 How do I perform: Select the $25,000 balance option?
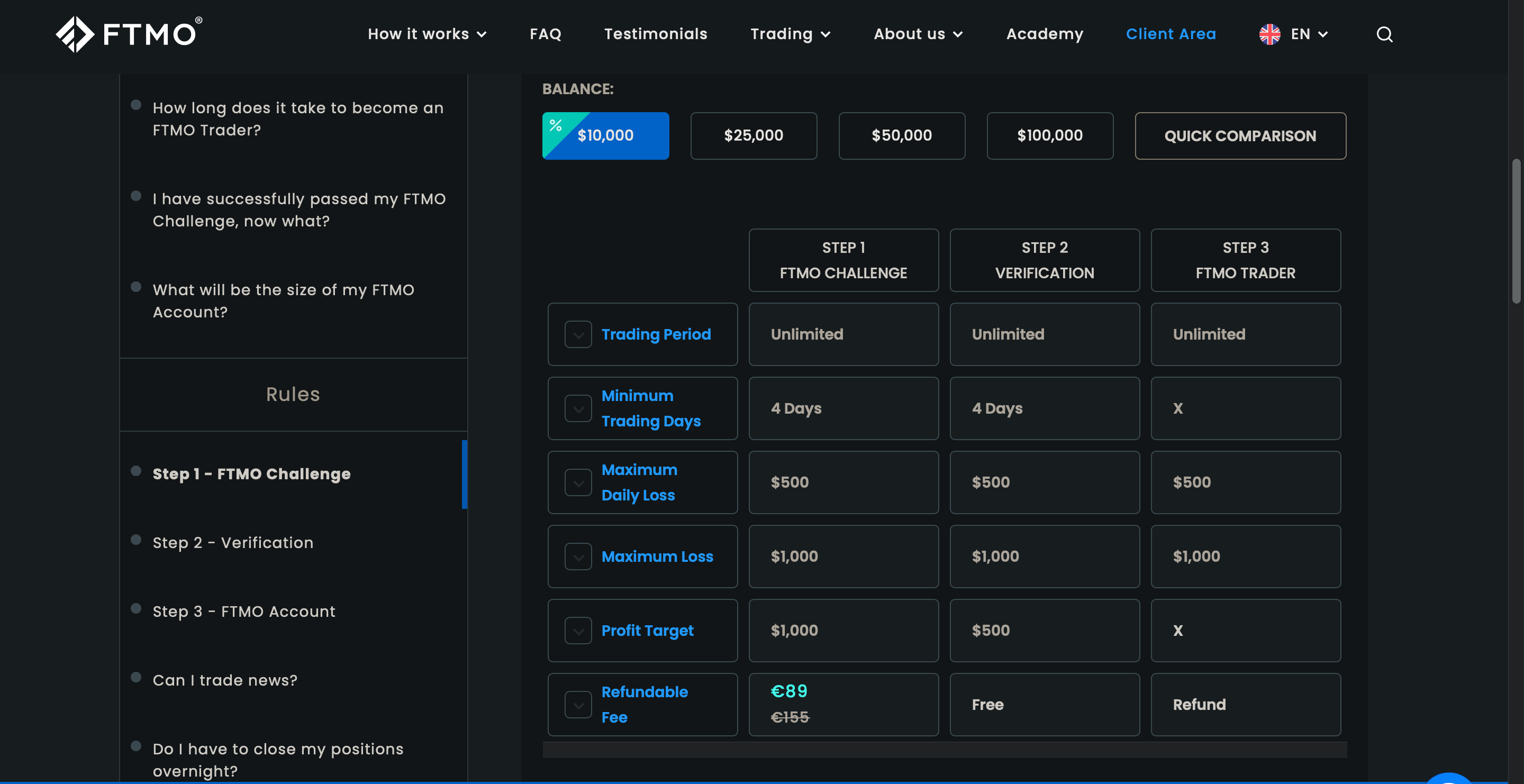click(x=753, y=135)
